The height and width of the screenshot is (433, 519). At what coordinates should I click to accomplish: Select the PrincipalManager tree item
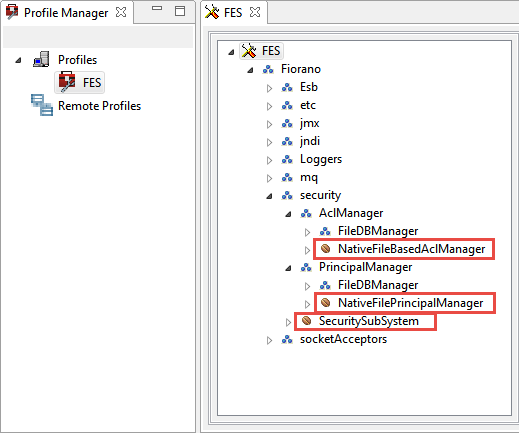(365, 267)
